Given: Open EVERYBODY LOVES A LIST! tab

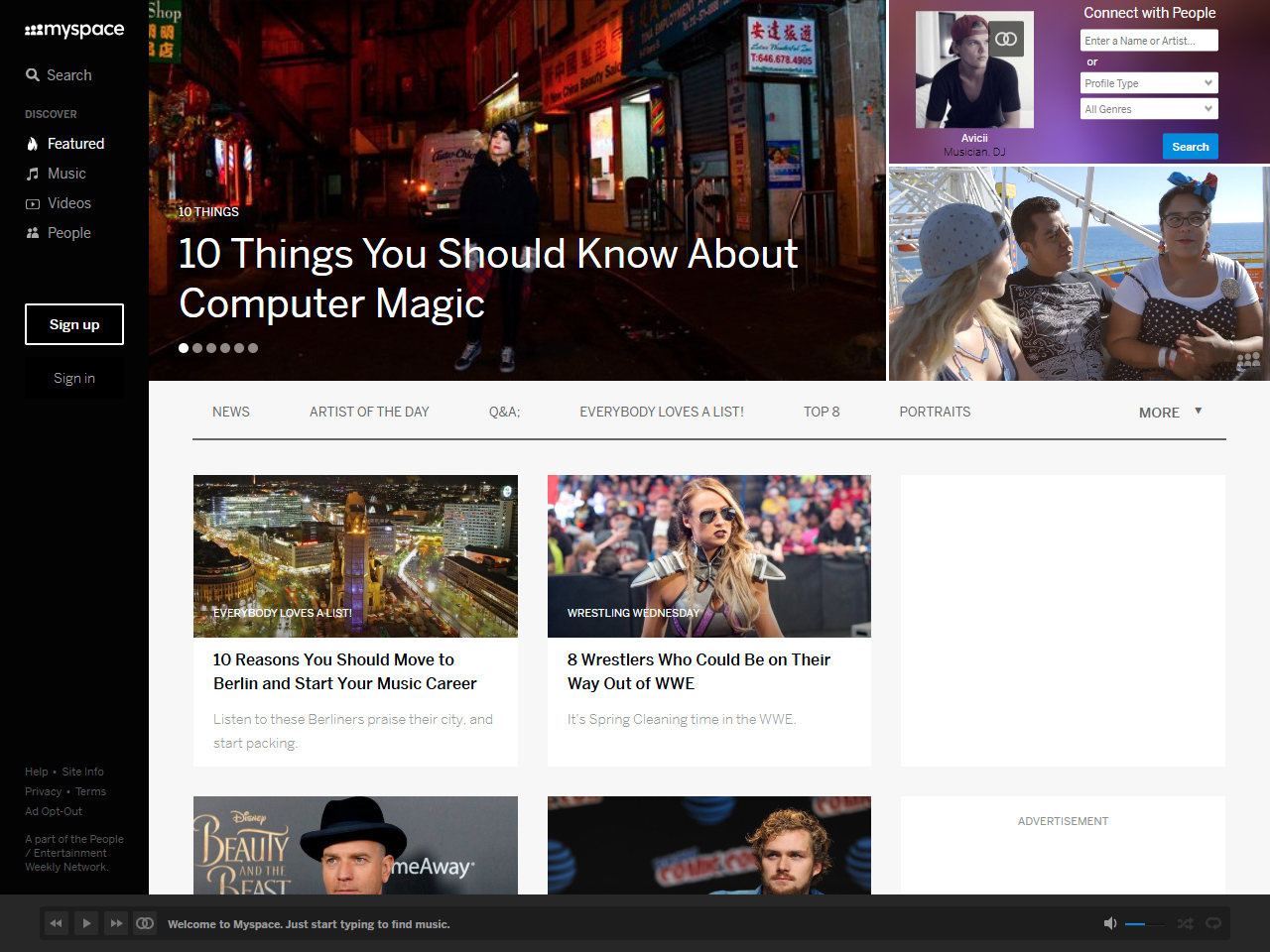Looking at the screenshot, I should click(662, 412).
